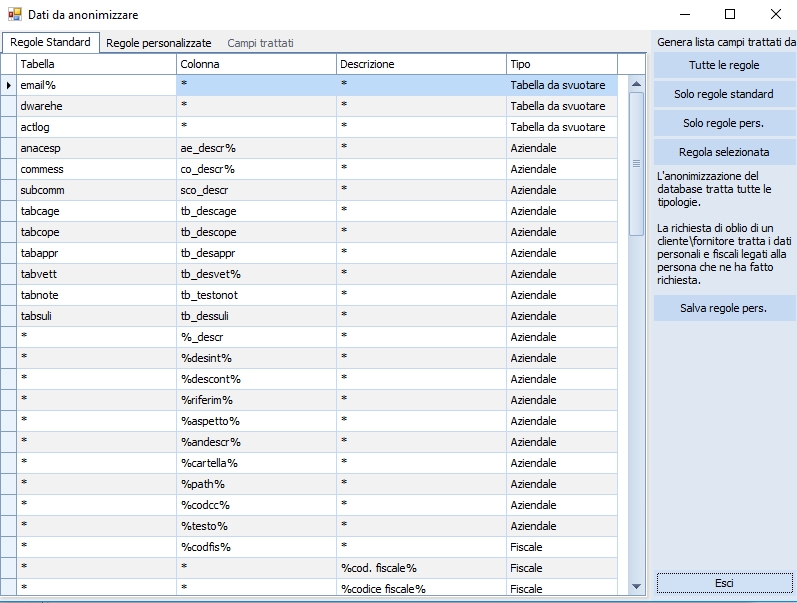Click the Colonna column header
Screen dimensions: 797x603
(256, 64)
